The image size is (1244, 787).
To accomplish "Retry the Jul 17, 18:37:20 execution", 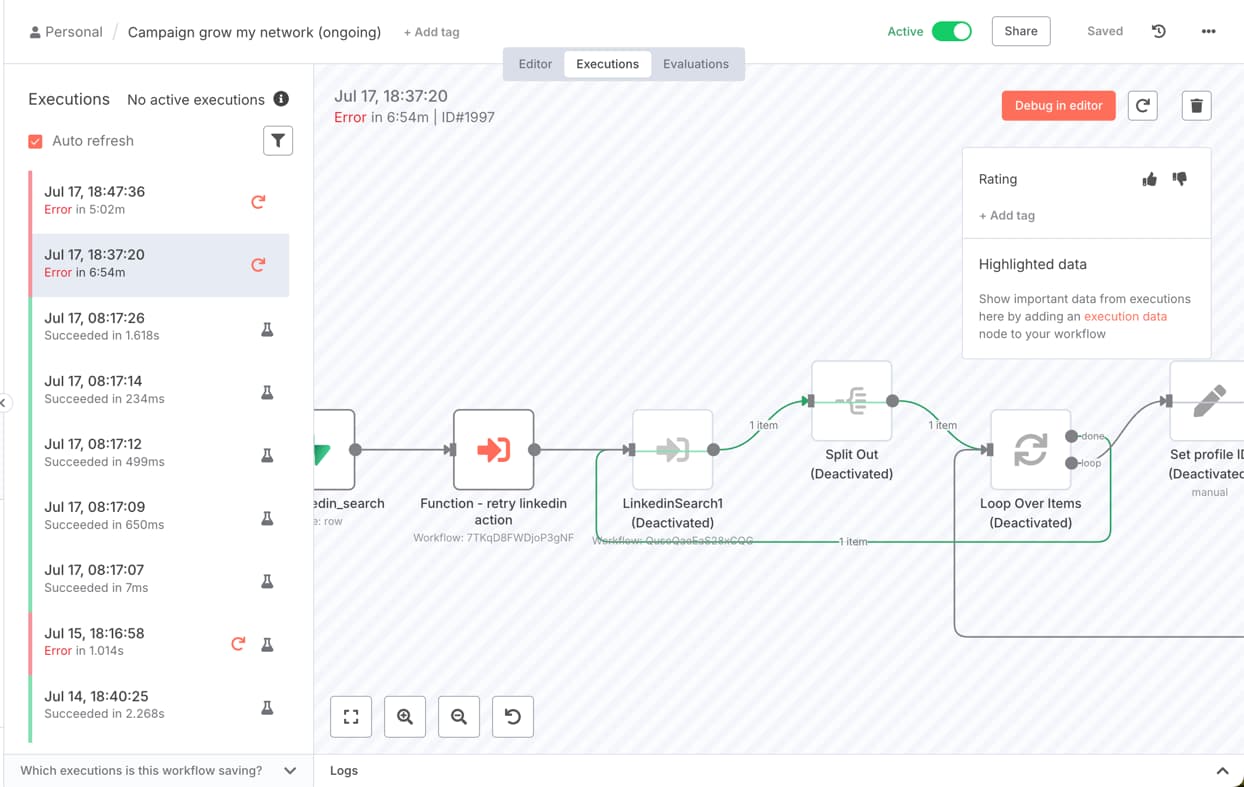I will click(258, 265).
